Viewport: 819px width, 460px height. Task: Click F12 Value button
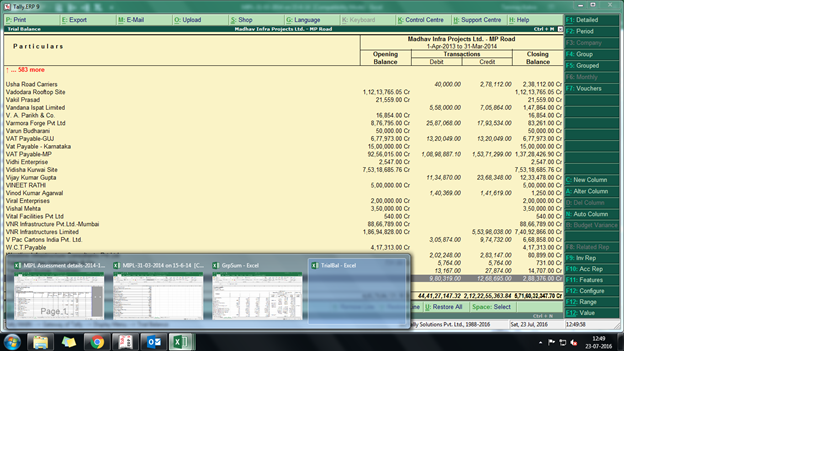[x=592, y=313]
